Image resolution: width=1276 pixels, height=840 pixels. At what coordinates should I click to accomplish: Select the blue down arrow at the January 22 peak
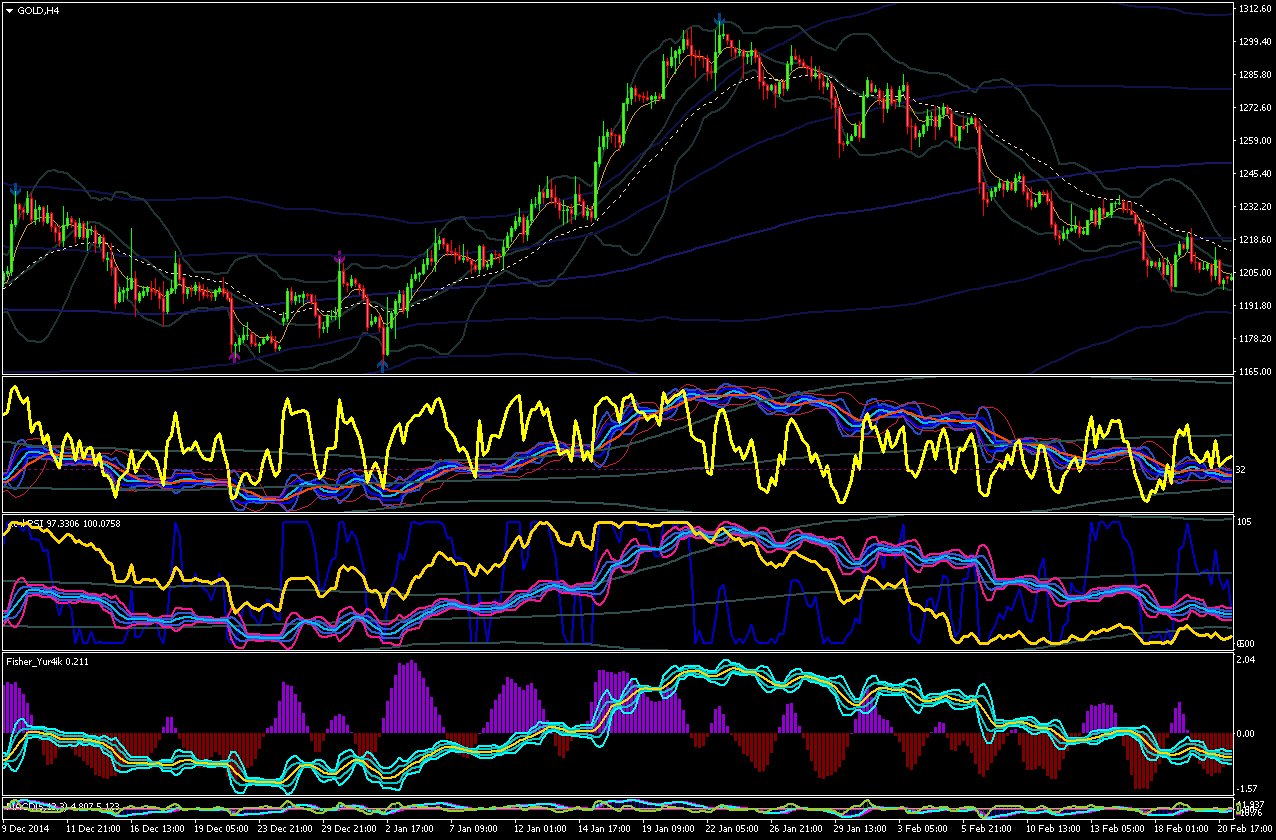720,19
